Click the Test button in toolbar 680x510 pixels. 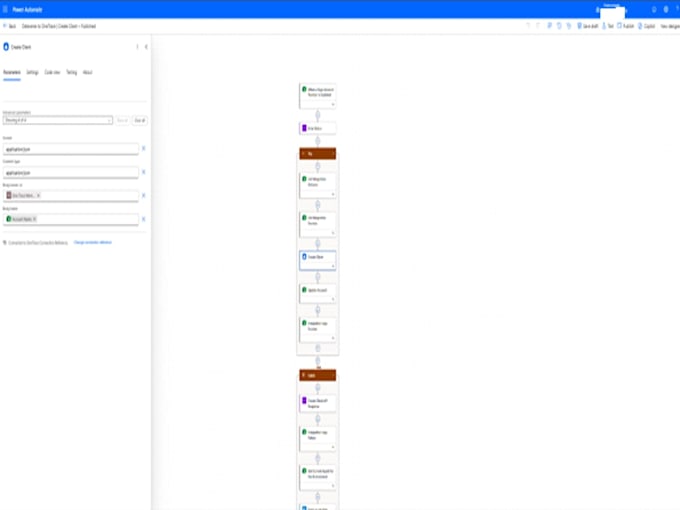pos(608,26)
